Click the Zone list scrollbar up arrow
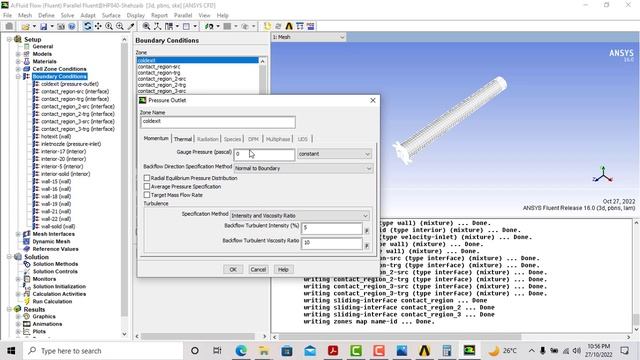The height and width of the screenshot is (360, 640). click(262, 61)
